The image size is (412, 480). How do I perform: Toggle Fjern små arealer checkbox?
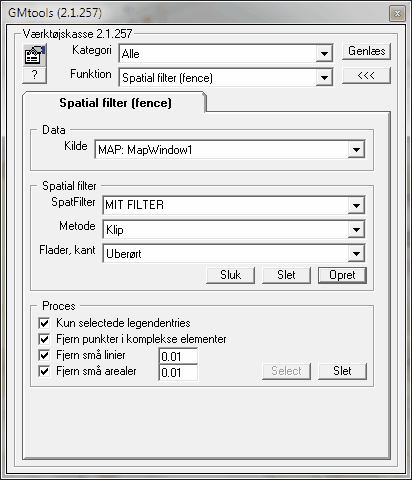44,371
